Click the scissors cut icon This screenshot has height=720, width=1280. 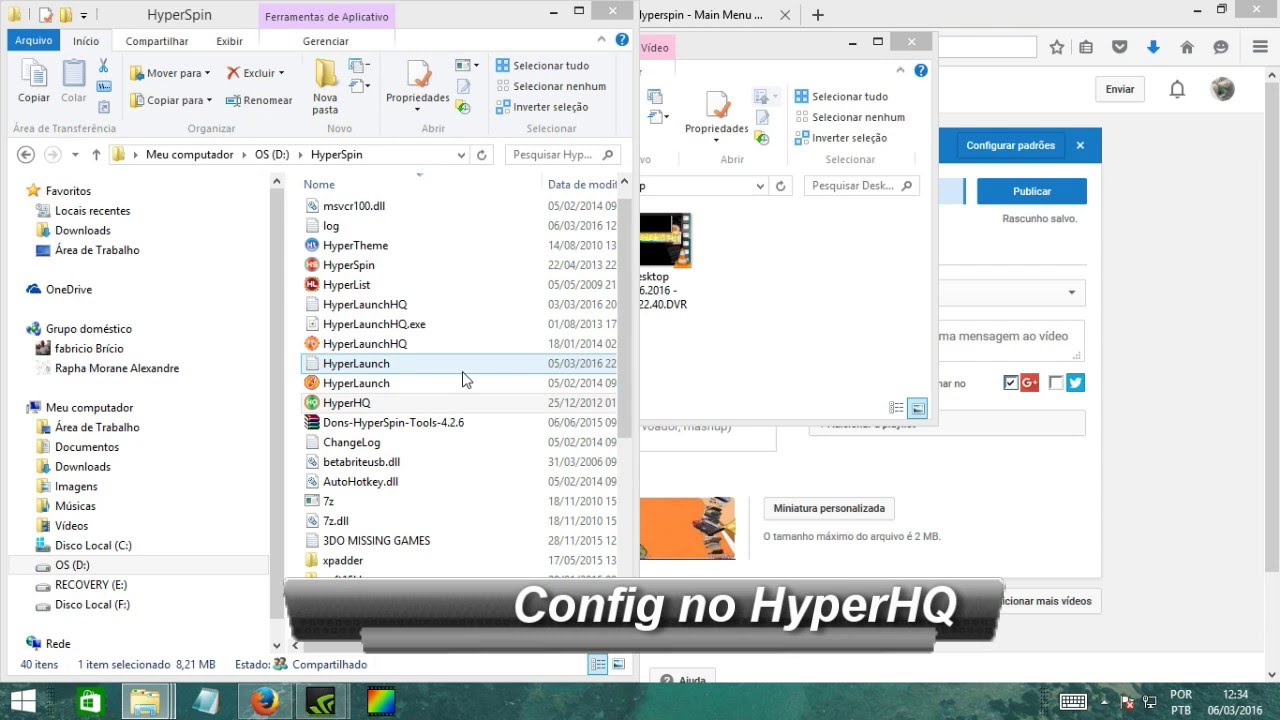coord(103,66)
